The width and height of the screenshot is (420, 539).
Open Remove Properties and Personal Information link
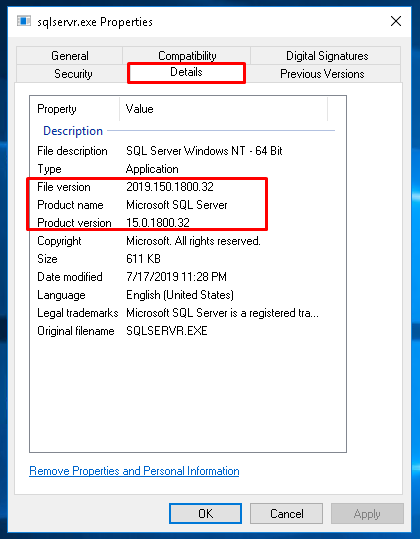[134, 471]
